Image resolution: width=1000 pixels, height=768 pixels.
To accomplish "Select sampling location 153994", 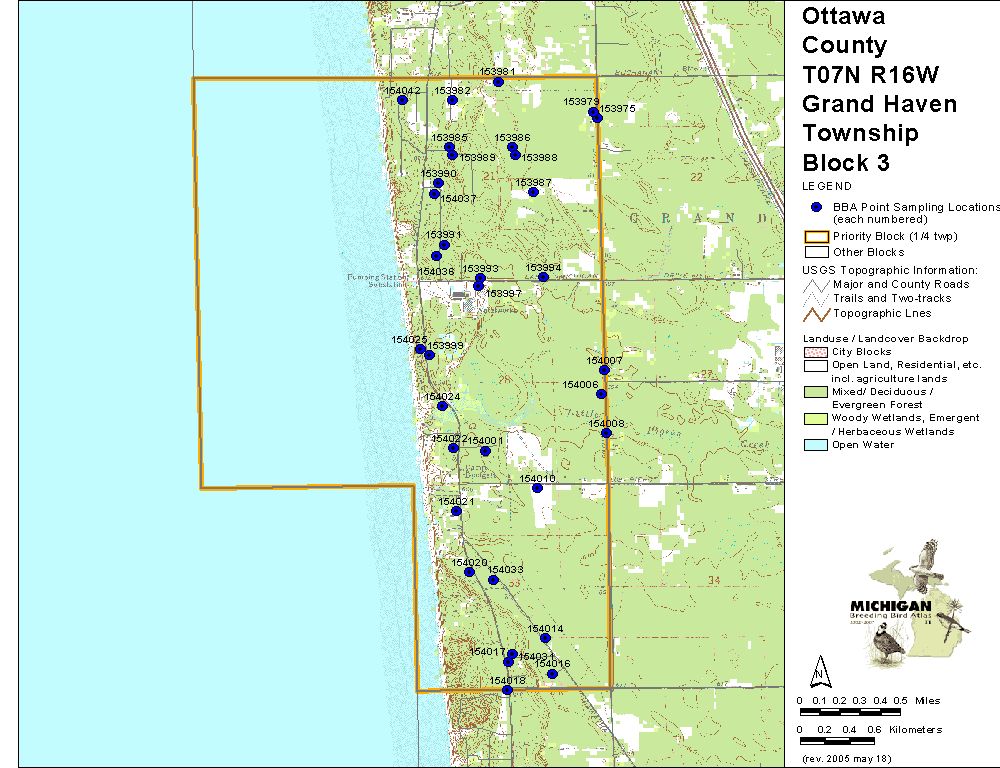I will [543, 277].
